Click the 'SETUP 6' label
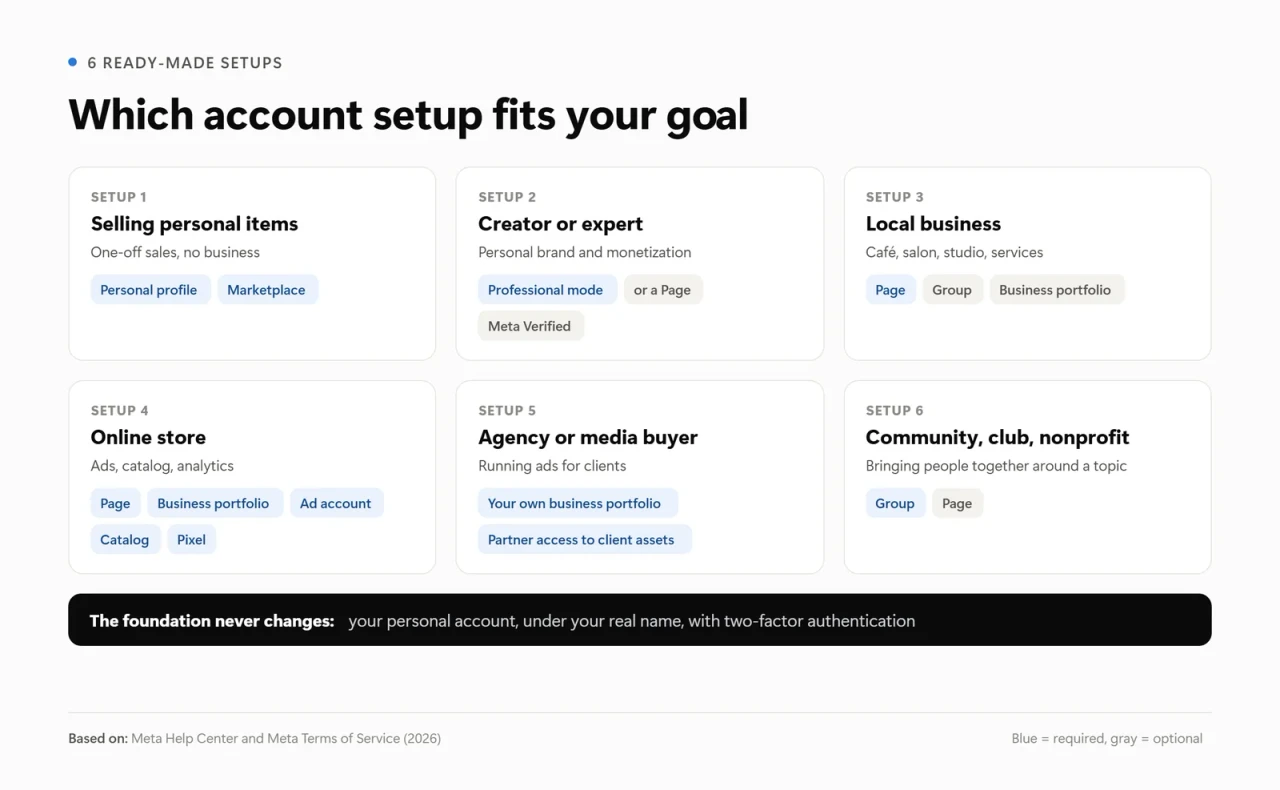 [895, 410]
